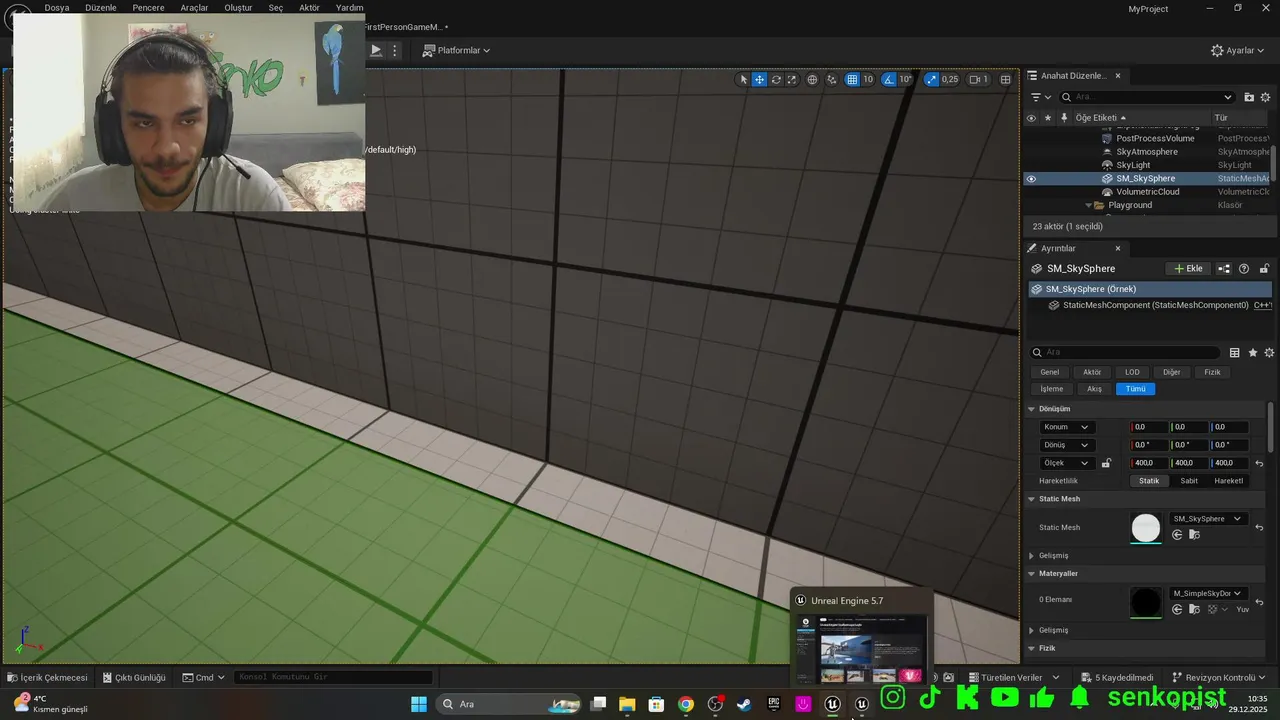Browse to static mesh in Content Browser
Image resolution: width=1280 pixels, height=720 pixels.
[x=1193, y=535]
